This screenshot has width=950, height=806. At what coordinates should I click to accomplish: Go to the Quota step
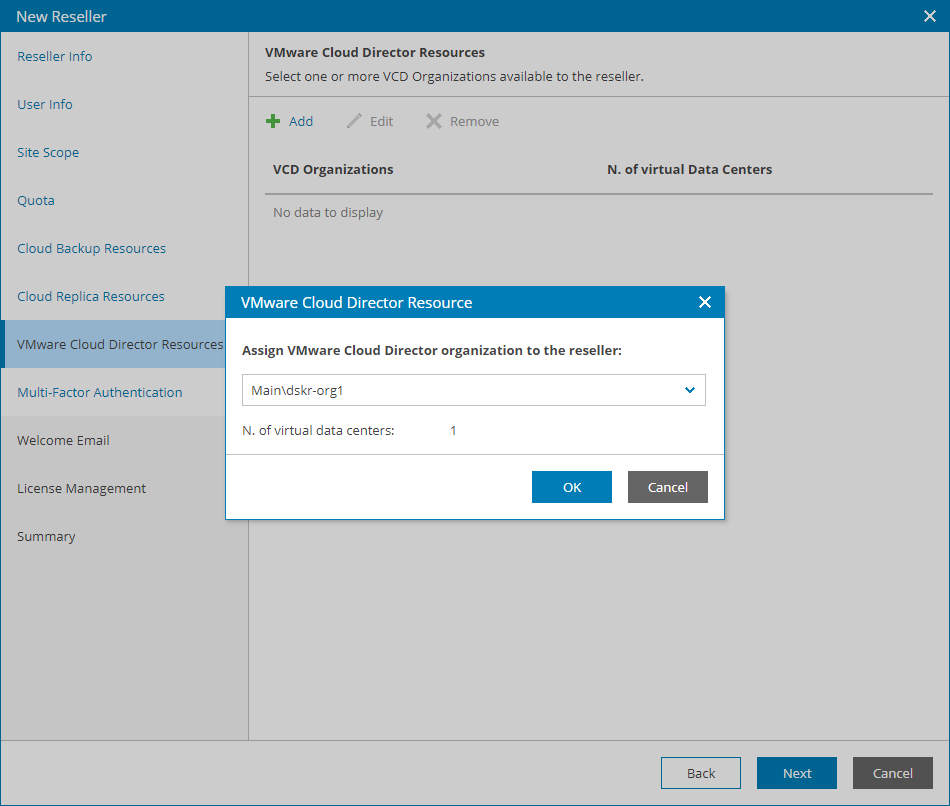(x=36, y=200)
